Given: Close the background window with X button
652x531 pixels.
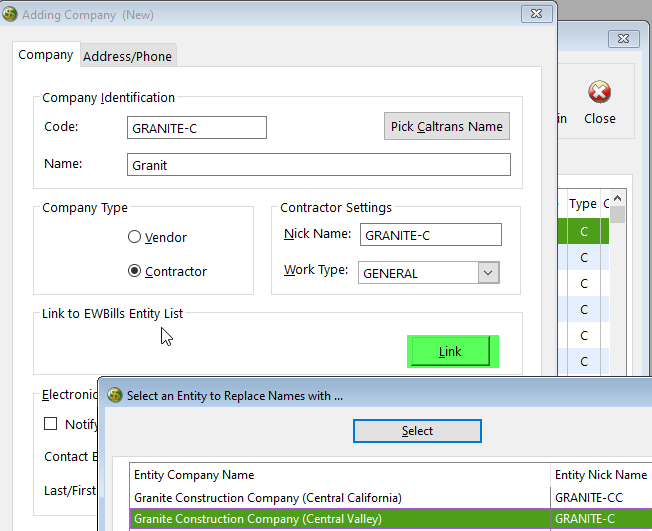Looking at the screenshot, I should point(623,39).
